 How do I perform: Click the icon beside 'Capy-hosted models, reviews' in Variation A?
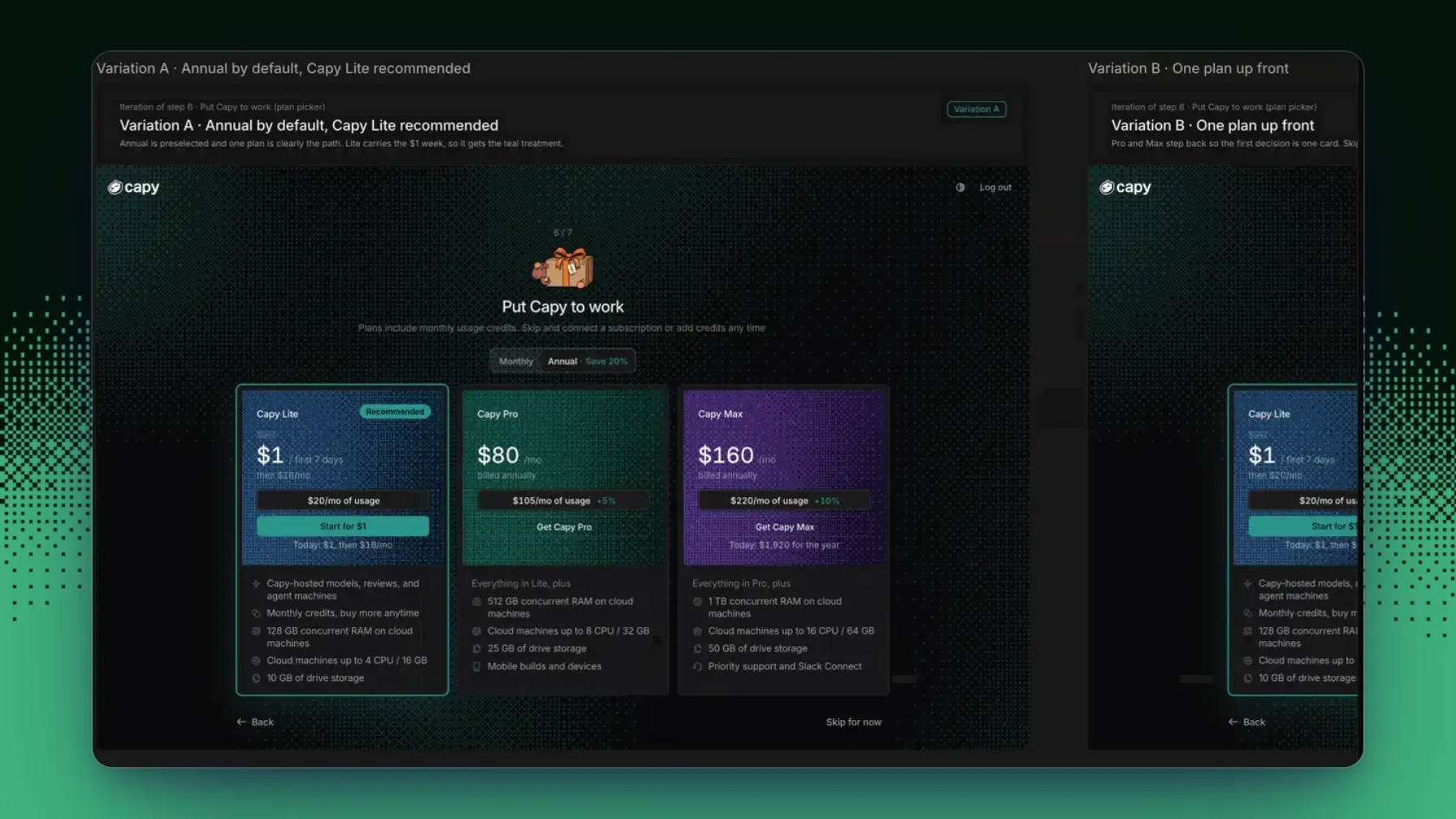click(x=256, y=583)
